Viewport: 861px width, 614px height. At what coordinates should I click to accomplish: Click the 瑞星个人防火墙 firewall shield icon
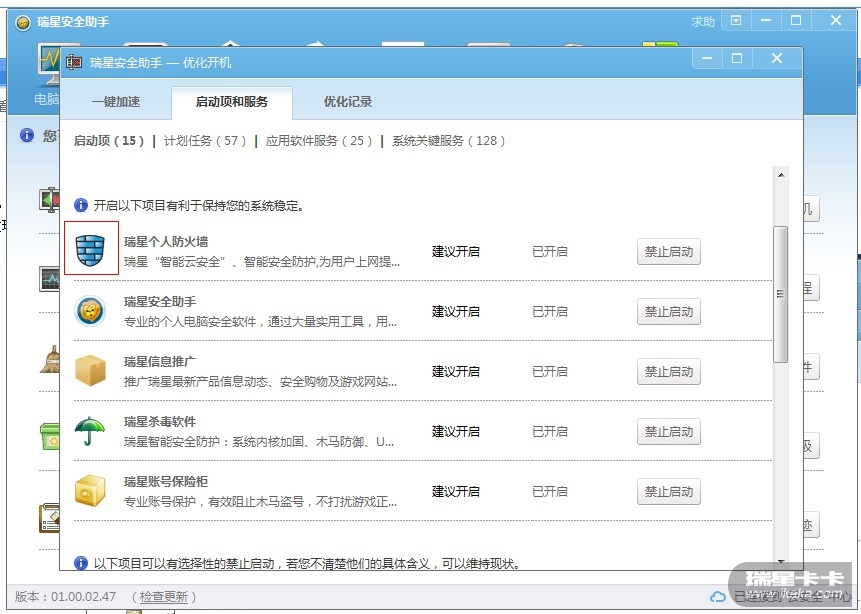91,250
